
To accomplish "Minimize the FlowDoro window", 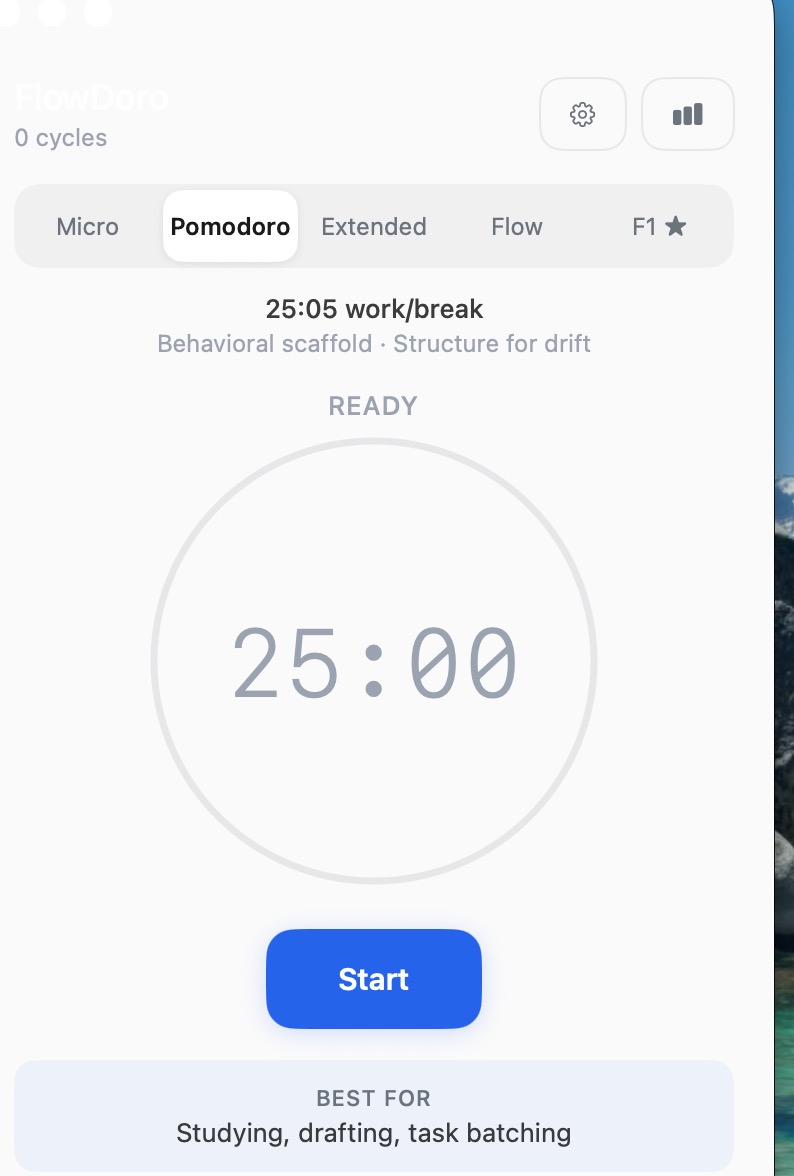I will click(x=51, y=10).
